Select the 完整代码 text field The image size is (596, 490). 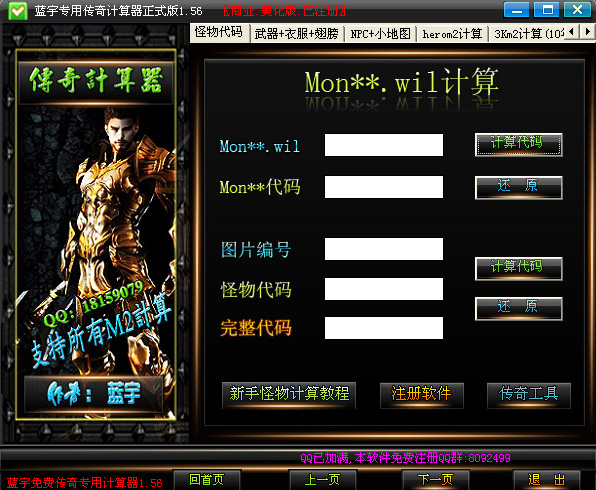click(384, 328)
